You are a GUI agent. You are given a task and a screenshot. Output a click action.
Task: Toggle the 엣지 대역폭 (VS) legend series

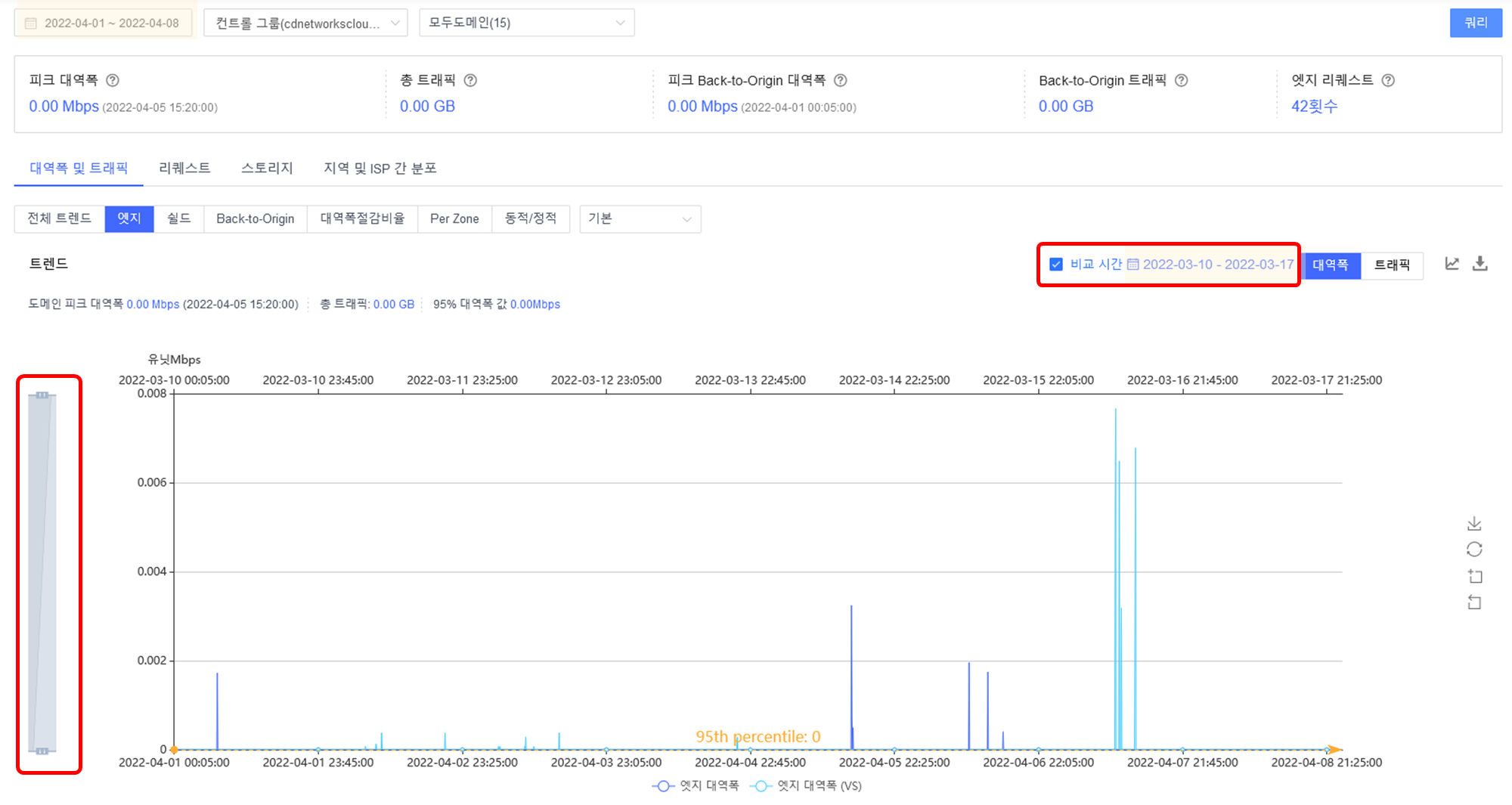pyautogui.click(x=806, y=786)
